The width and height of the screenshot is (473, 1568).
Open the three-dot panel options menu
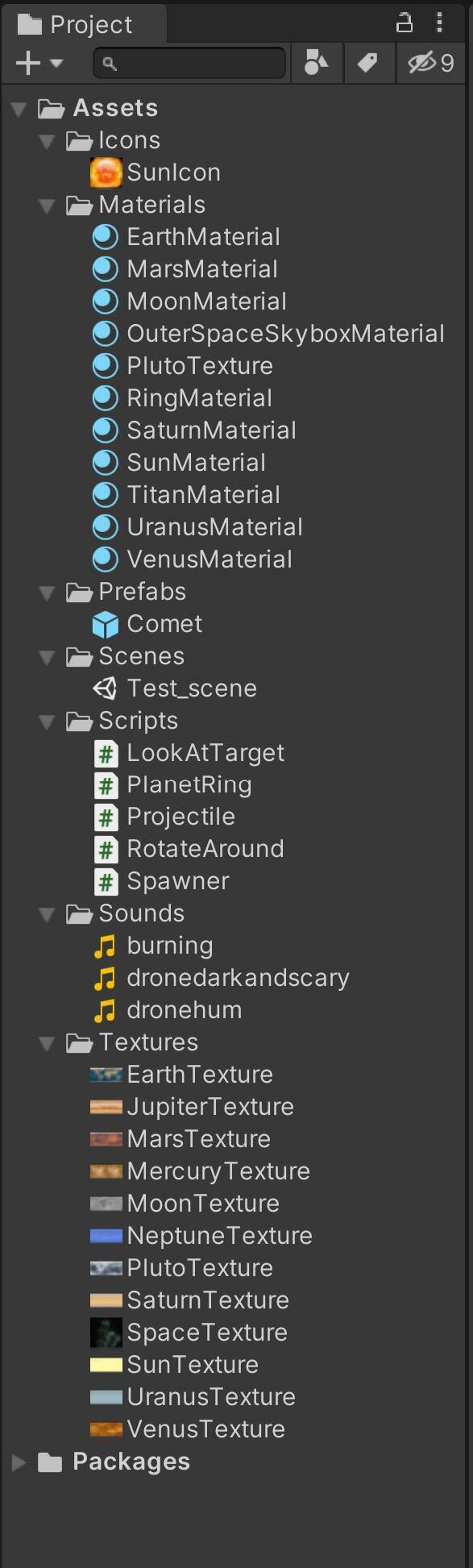pyautogui.click(x=439, y=23)
